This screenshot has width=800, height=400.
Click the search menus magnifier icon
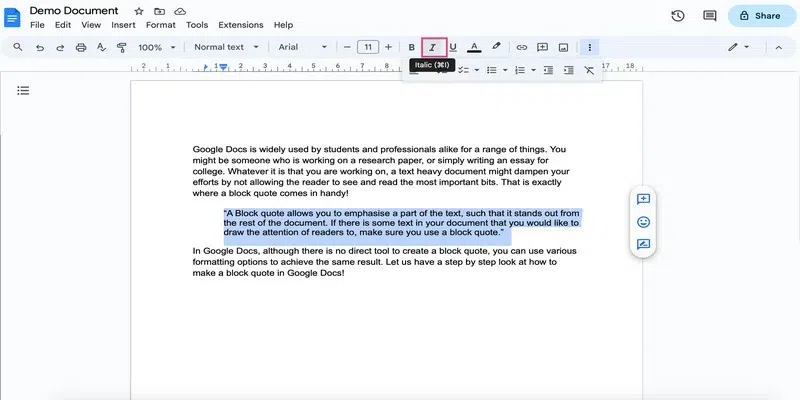pos(18,47)
